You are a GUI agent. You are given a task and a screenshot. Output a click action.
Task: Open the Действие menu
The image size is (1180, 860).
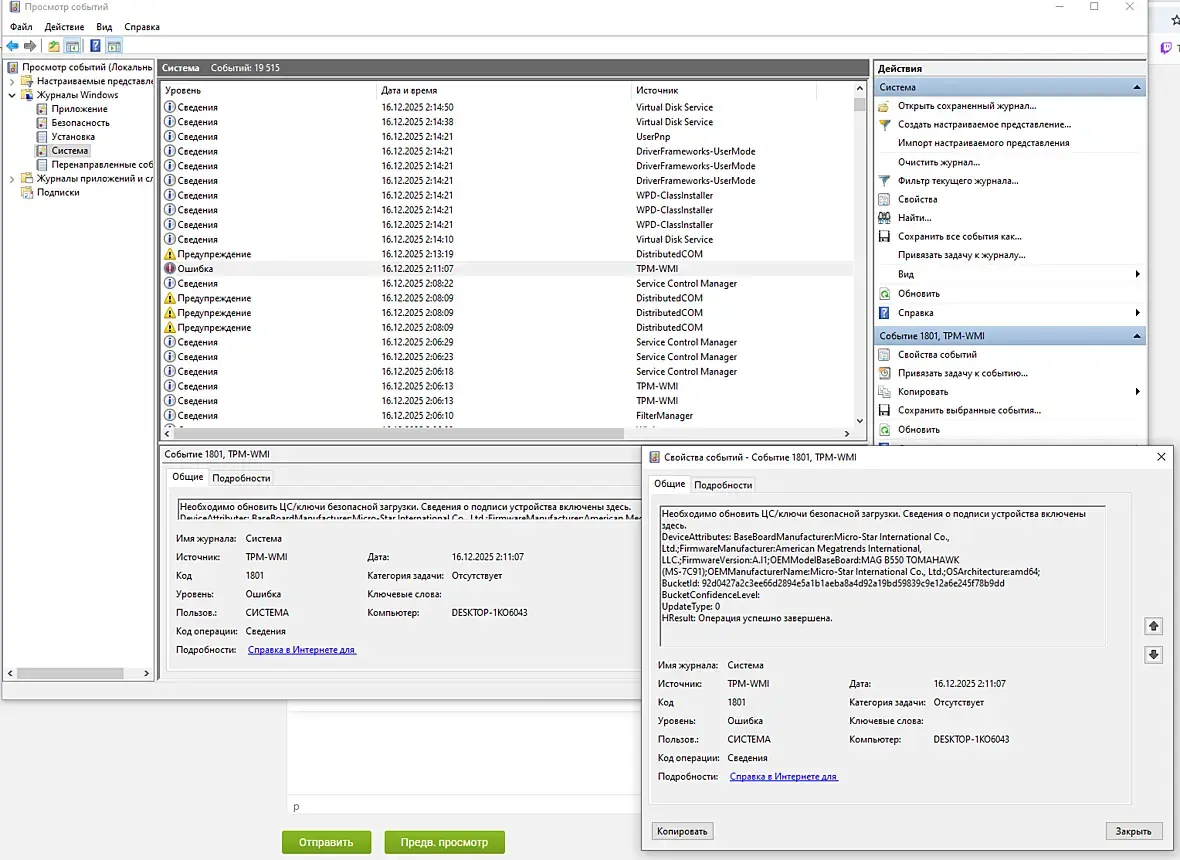(x=65, y=27)
